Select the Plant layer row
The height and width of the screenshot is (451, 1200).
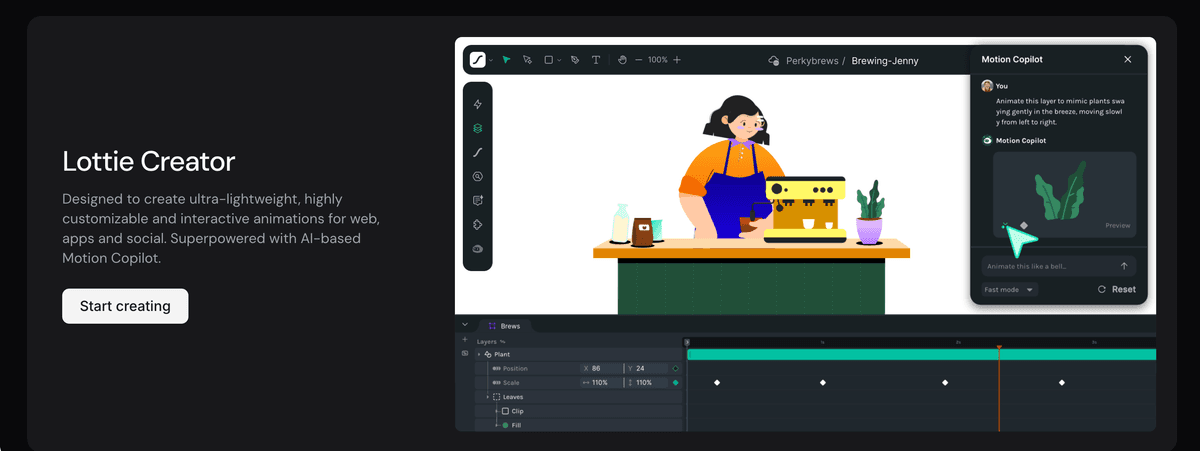[578, 355]
